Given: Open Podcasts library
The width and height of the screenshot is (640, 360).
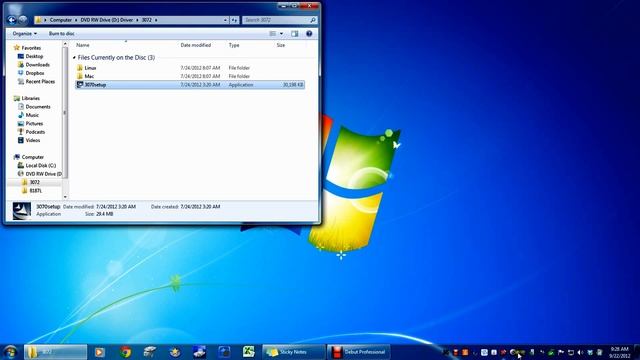Looking at the screenshot, I should click(x=35, y=132).
